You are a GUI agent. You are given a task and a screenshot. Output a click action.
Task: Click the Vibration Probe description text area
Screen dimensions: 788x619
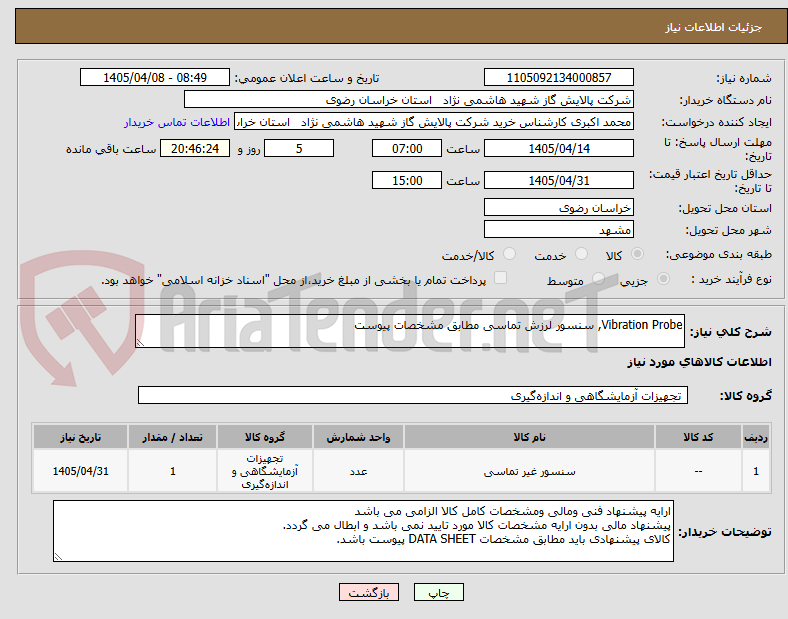(x=410, y=331)
